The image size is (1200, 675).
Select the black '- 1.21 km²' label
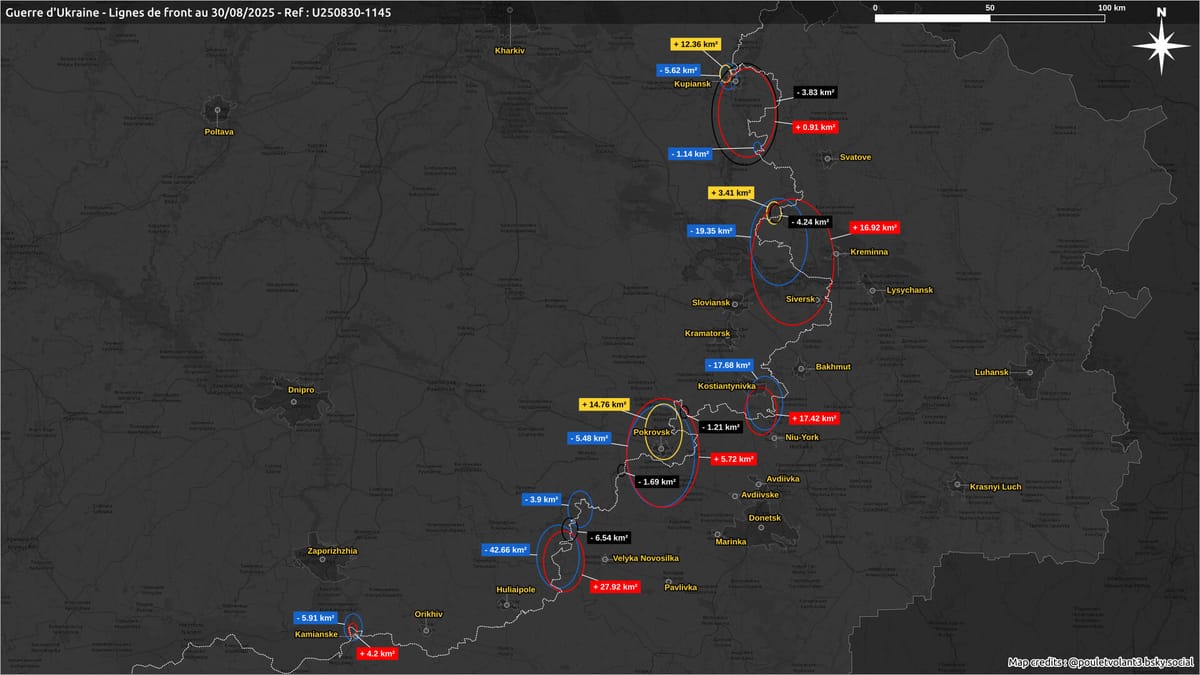(x=720, y=427)
